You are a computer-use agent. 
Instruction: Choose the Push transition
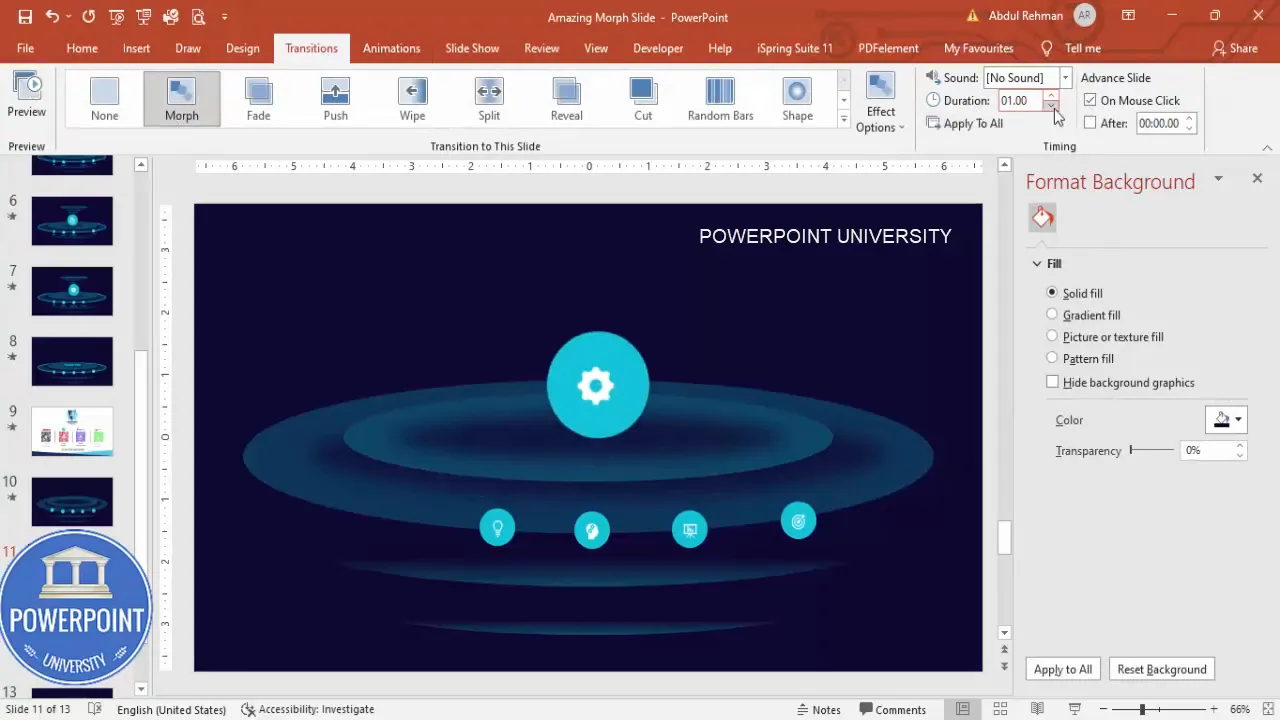click(336, 99)
